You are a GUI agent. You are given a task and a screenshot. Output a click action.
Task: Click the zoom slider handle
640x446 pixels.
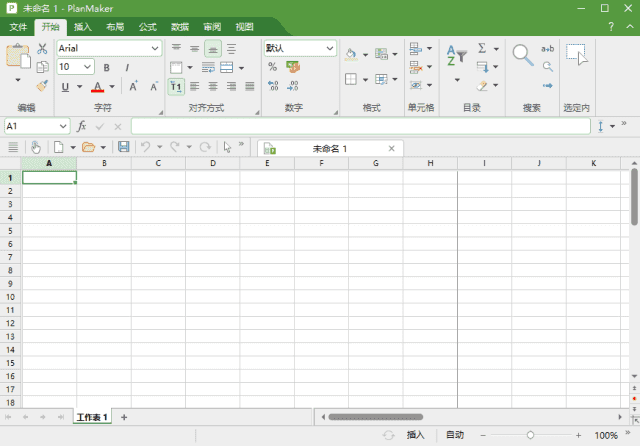(x=530, y=436)
